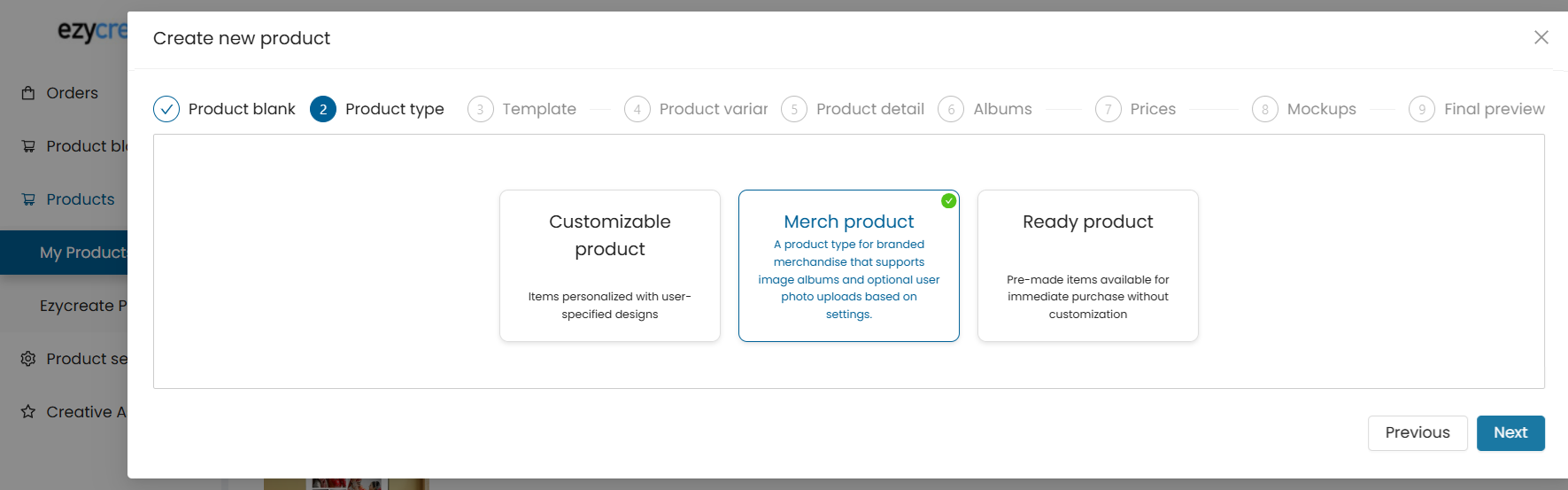Go to the Template step

[522, 109]
